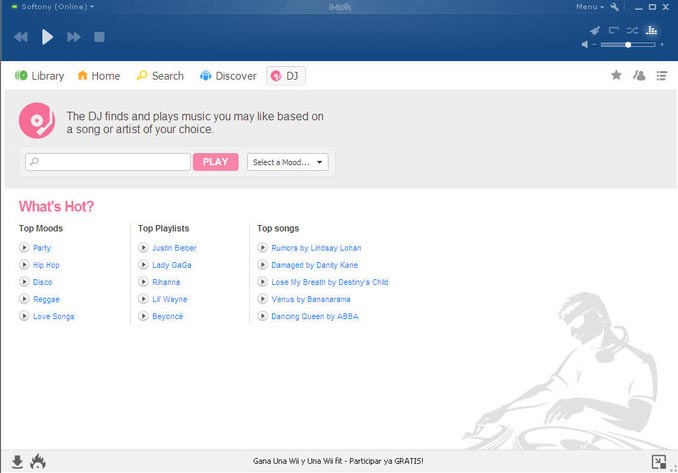Go to the Home tab

pos(99,76)
